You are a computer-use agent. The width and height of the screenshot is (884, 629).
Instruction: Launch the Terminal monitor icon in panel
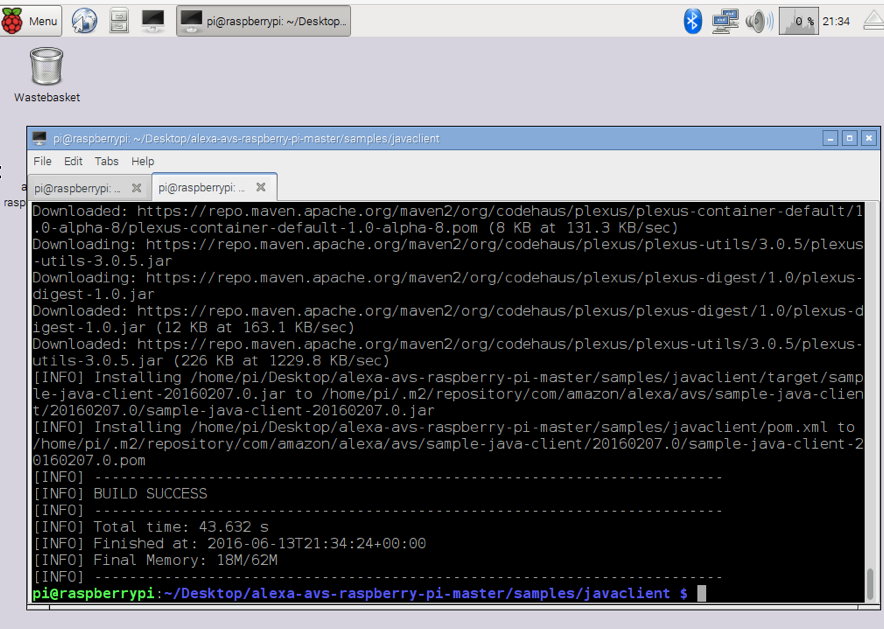pos(153,21)
